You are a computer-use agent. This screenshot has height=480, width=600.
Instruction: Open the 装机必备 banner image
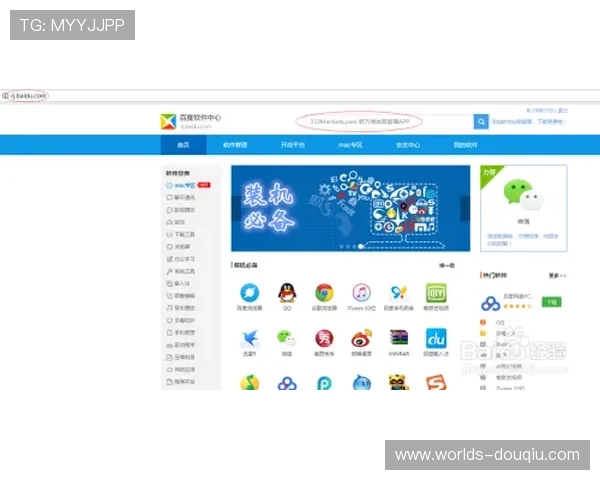point(351,208)
